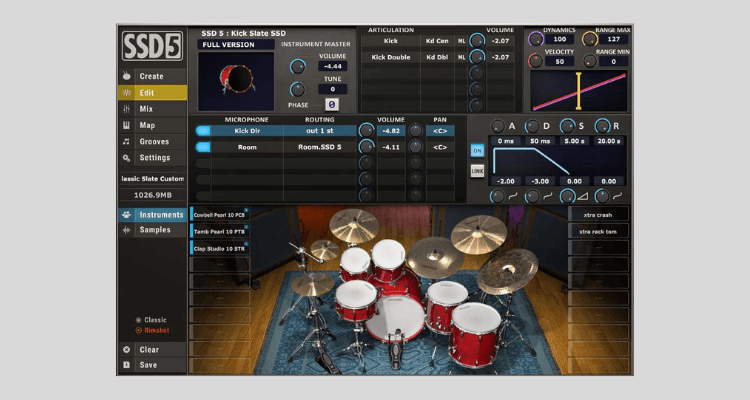This screenshot has height=400, width=750.
Task: Click the Clear button
Action: 153,350
